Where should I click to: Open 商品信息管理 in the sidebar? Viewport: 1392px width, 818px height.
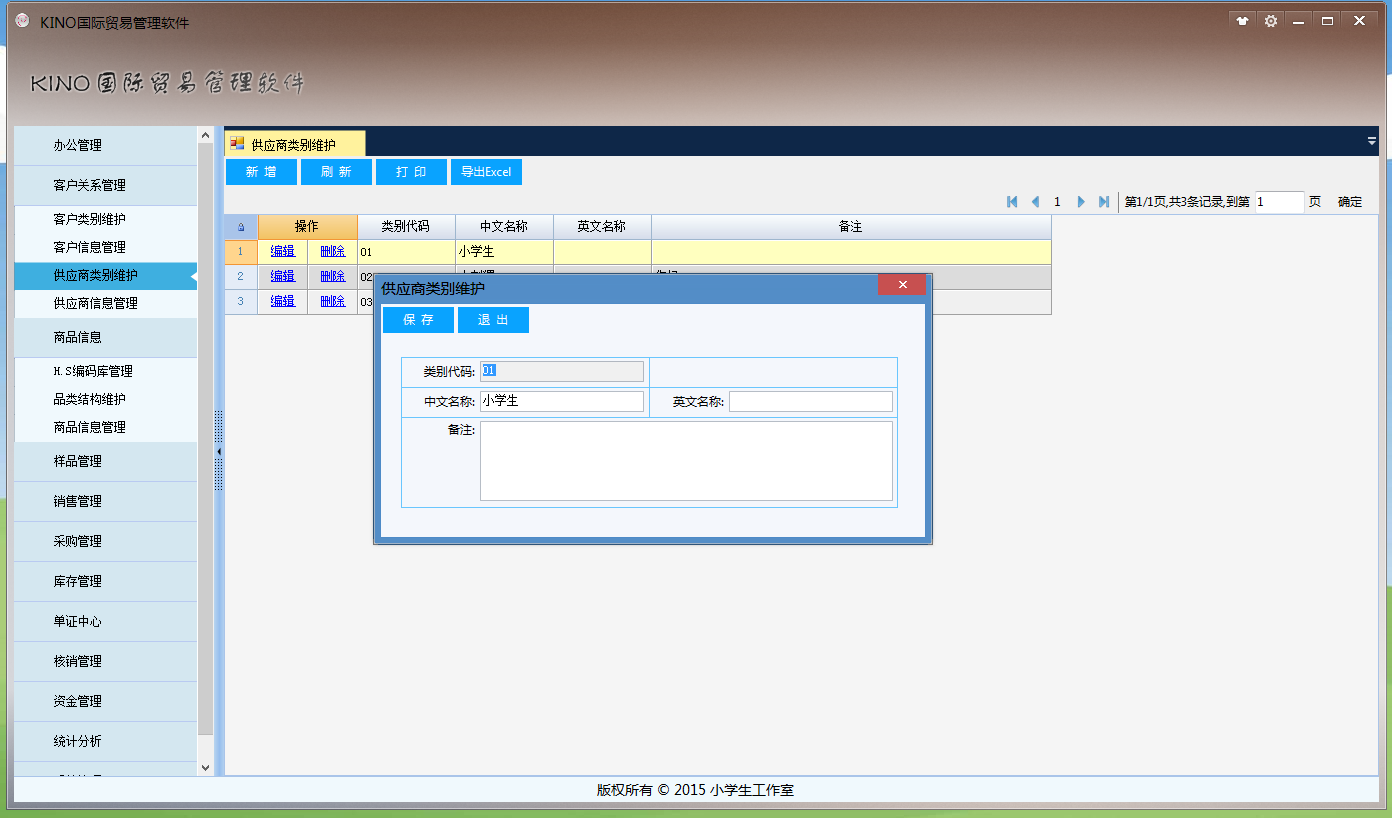90,427
